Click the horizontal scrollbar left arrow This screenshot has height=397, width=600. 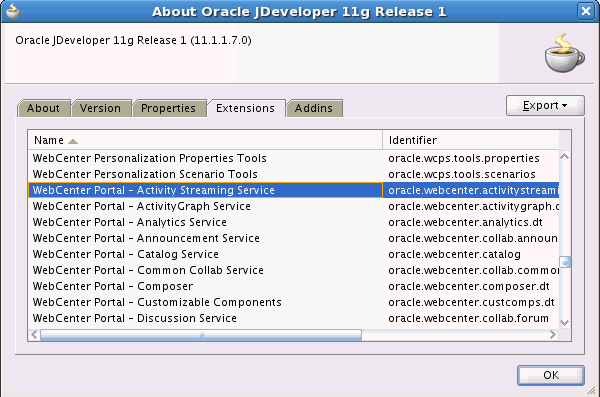coord(34,335)
